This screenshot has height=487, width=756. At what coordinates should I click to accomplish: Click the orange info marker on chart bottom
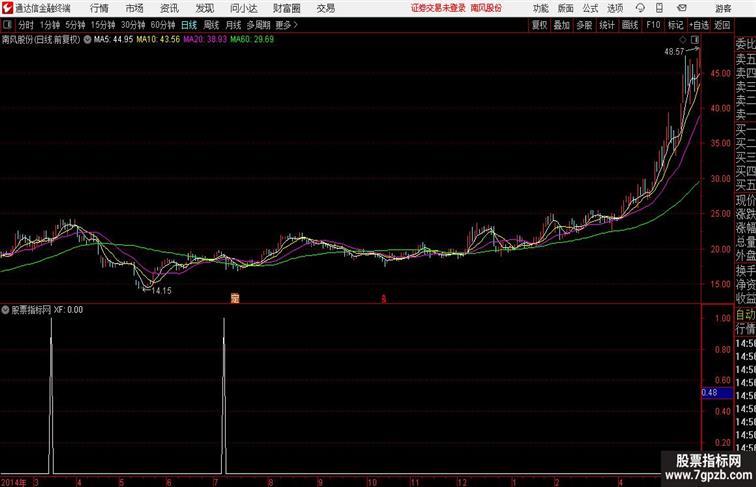(235, 298)
